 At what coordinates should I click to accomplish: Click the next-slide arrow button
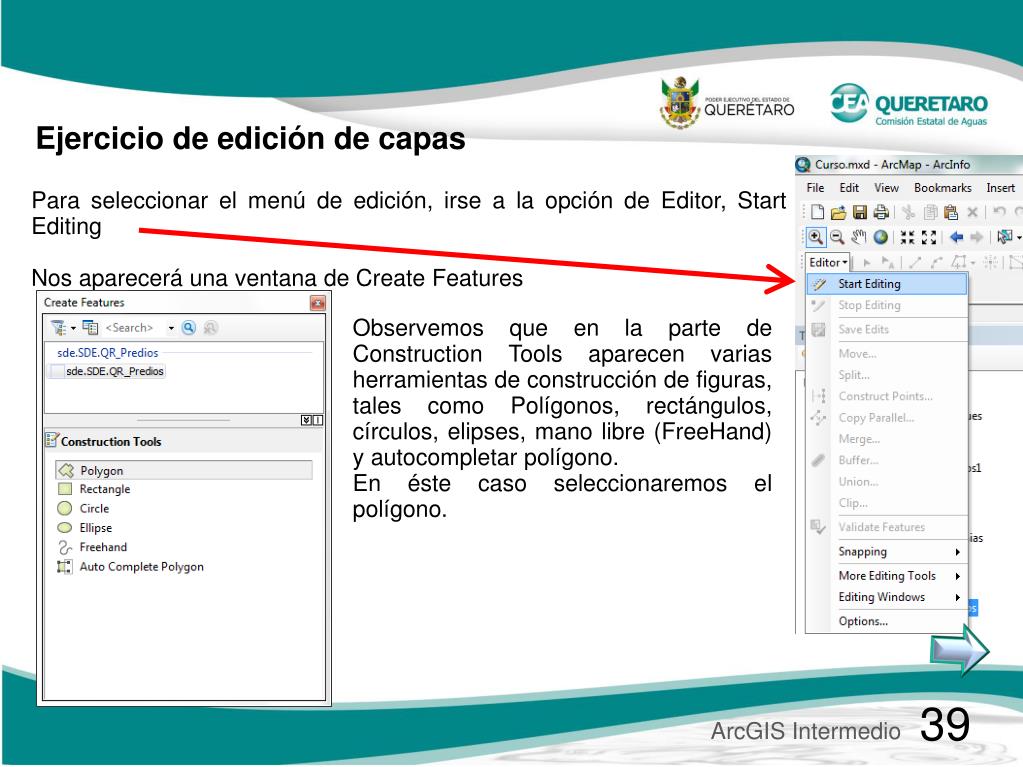point(960,650)
